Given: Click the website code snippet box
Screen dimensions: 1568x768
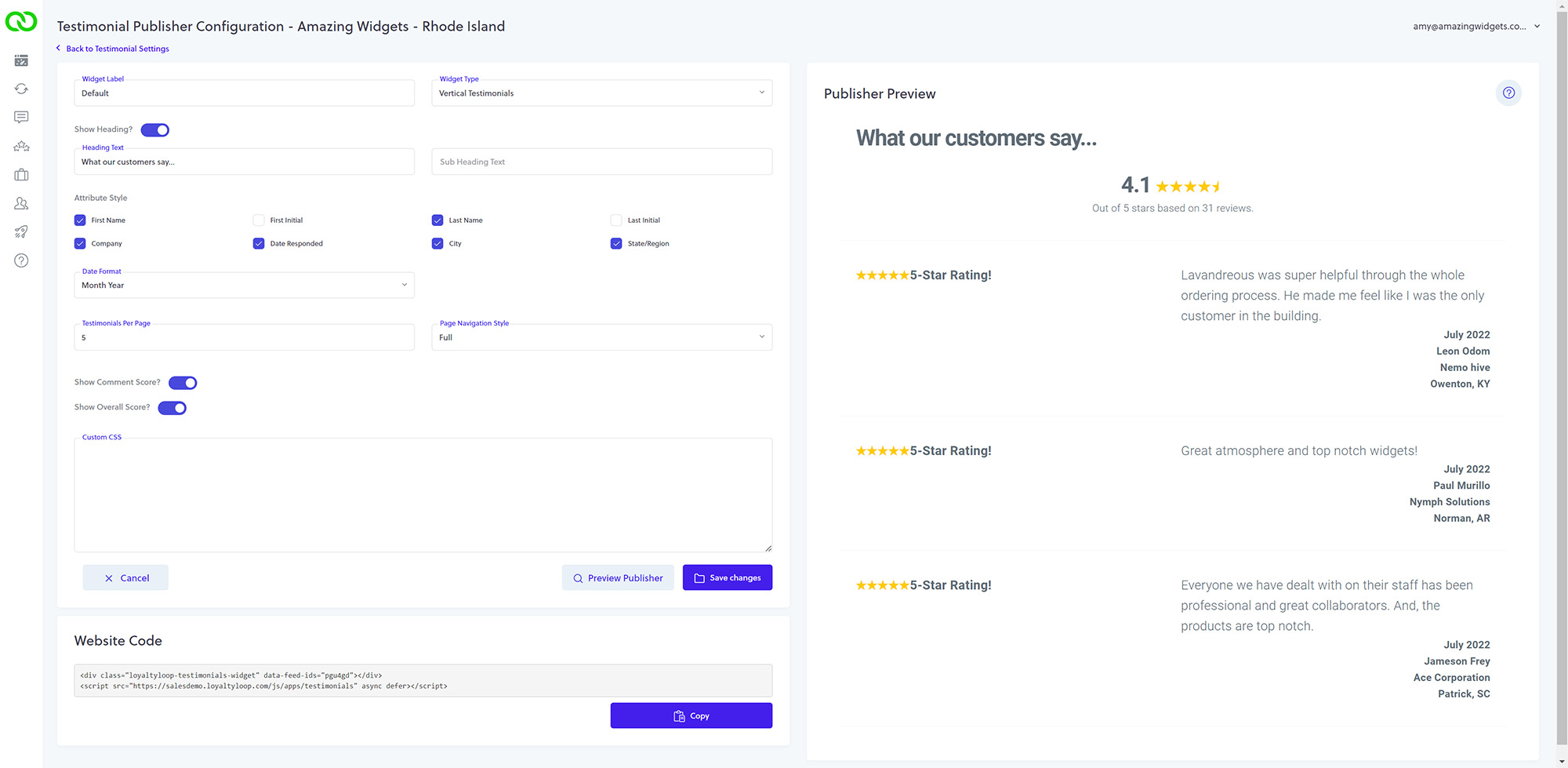Looking at the screenshot, I should tap(423, 681).
